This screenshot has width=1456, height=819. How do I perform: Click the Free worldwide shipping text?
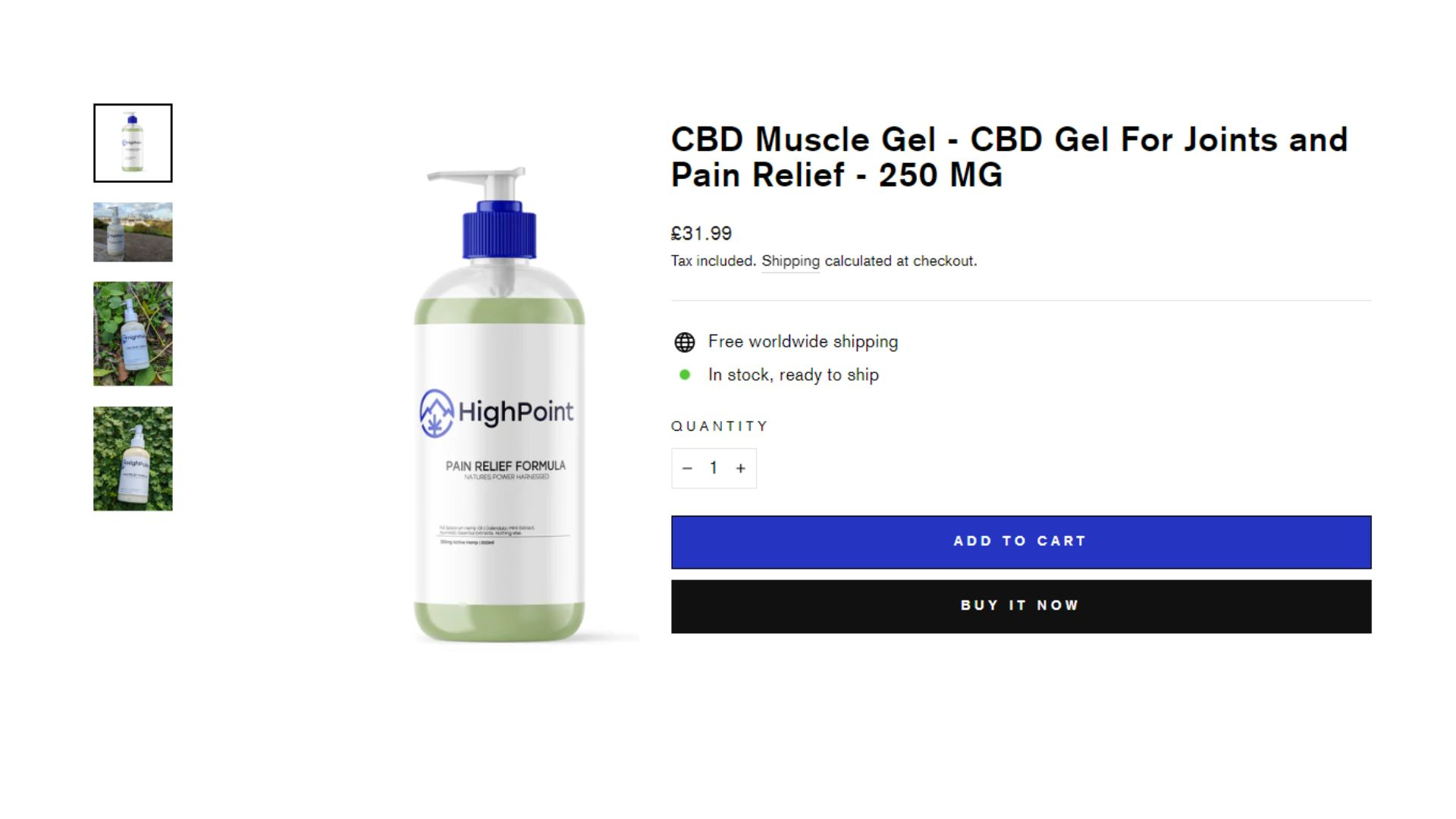803,342
